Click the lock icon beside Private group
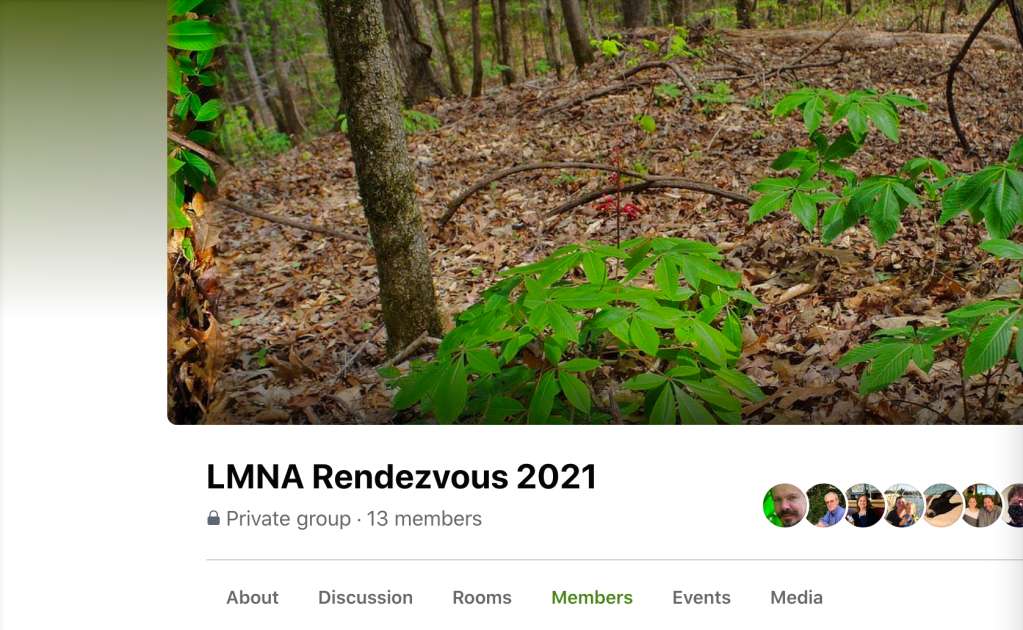The height and width of the screenshot is (630, 1023). tap(213, 518)
